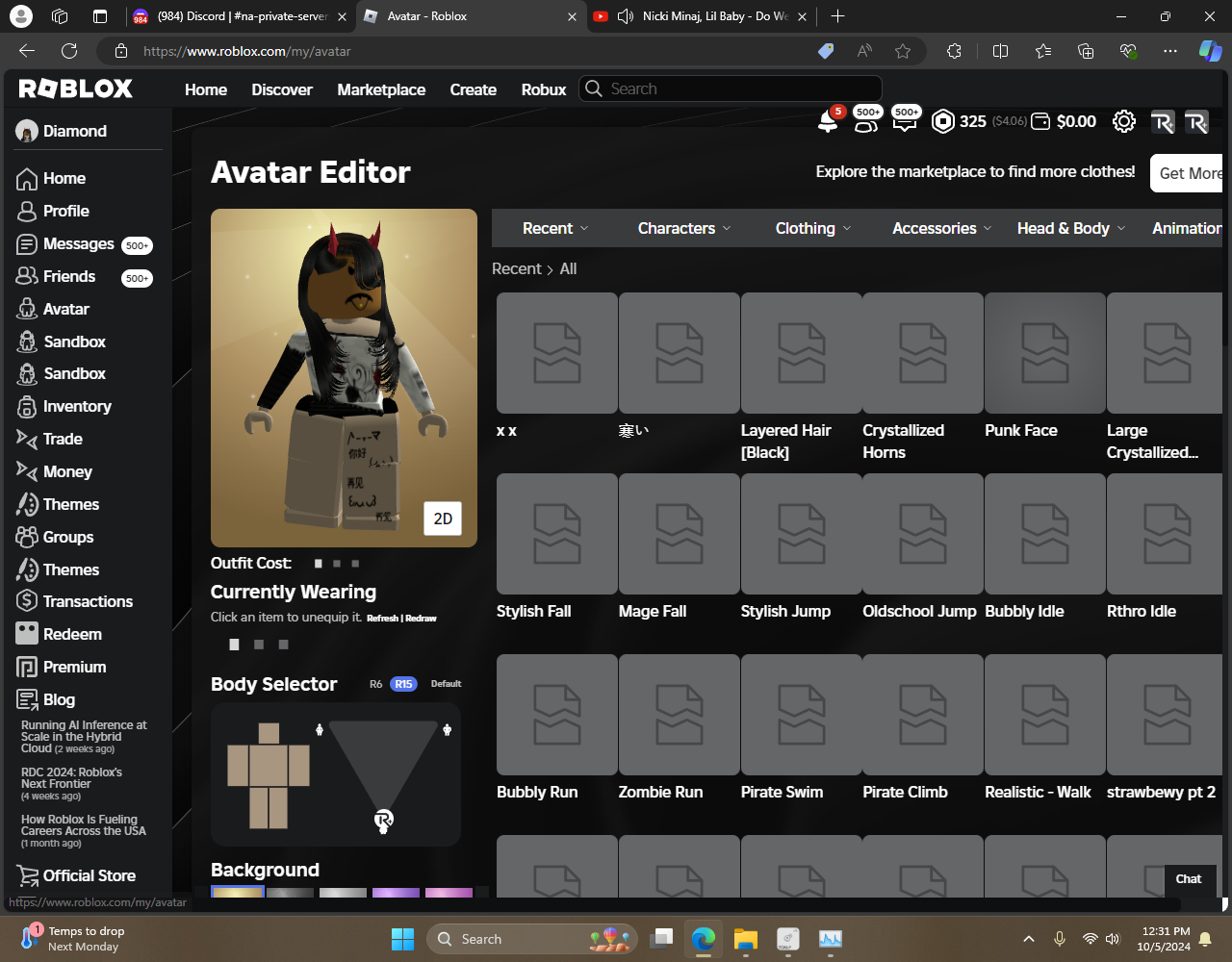Click the Redeem sidebar icon
Screen dimensions: 1232x962
point(27,634)
